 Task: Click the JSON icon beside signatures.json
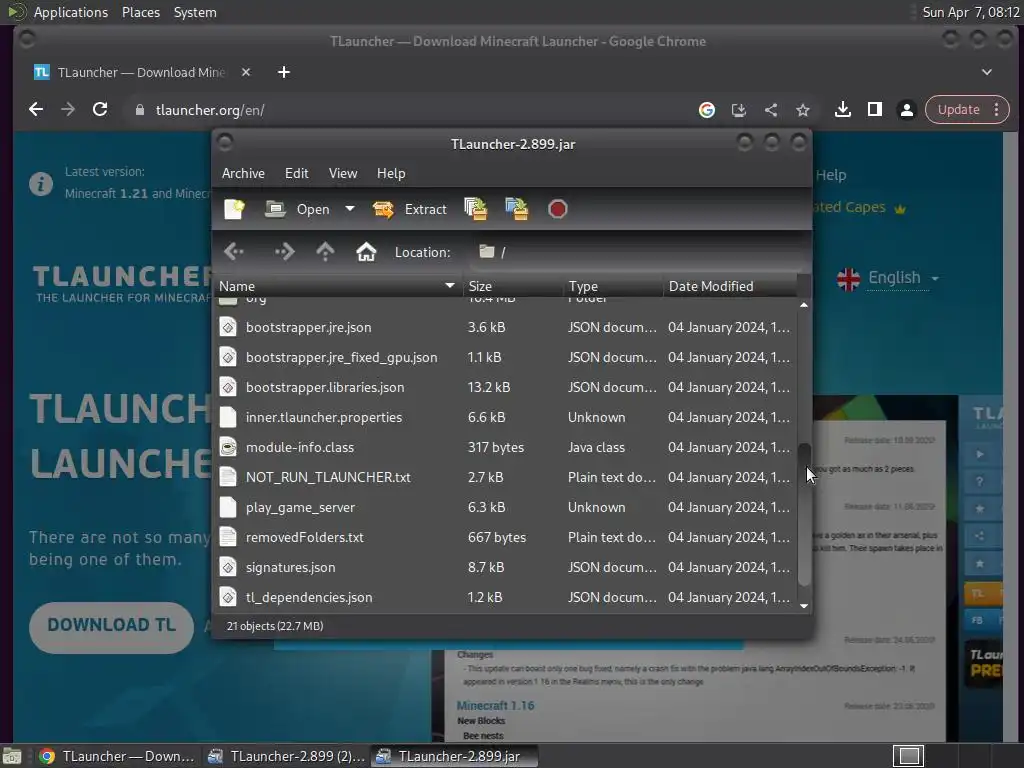[228, 568]
